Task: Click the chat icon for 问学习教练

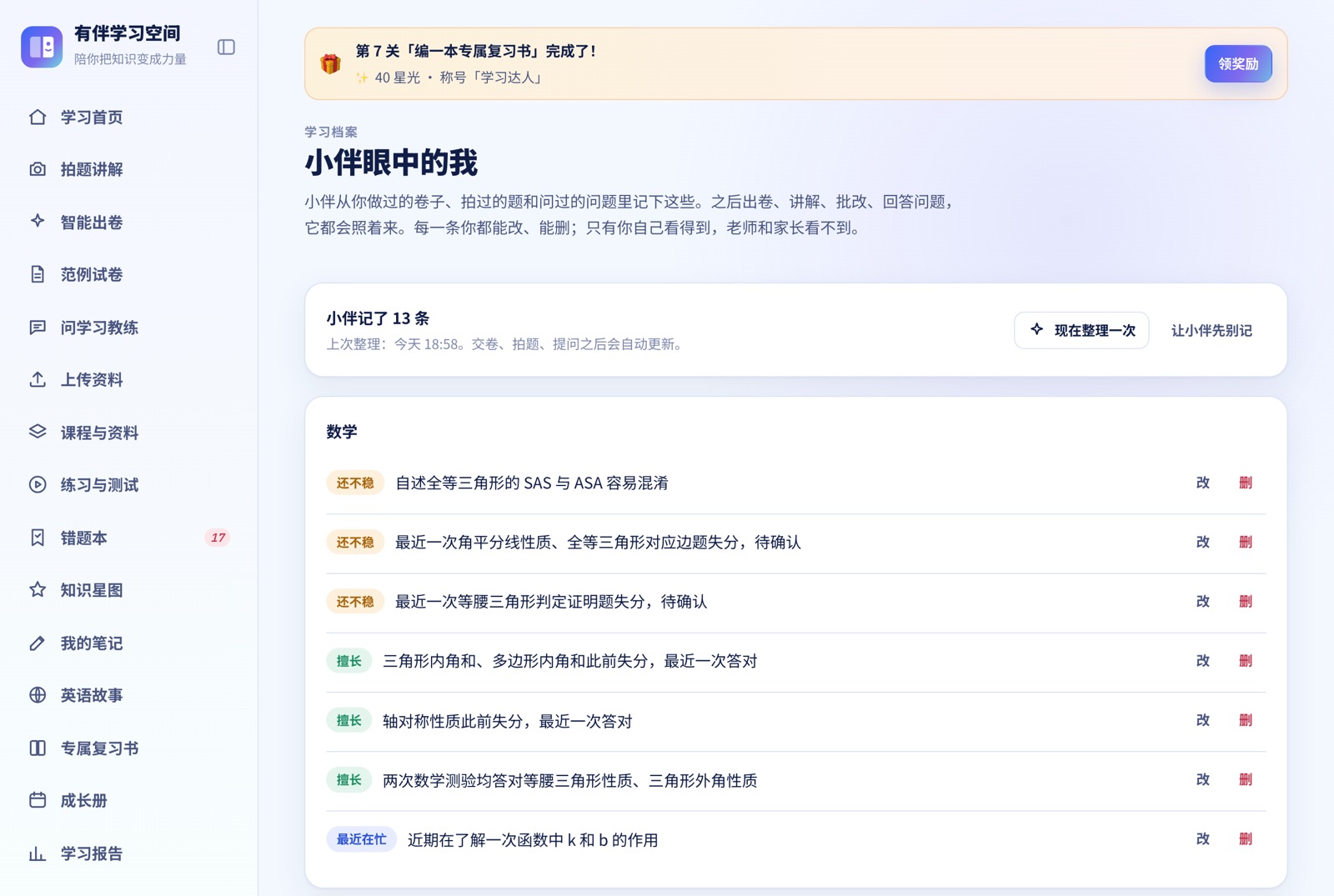Action: pyautogui.click(x=38, y=327)
